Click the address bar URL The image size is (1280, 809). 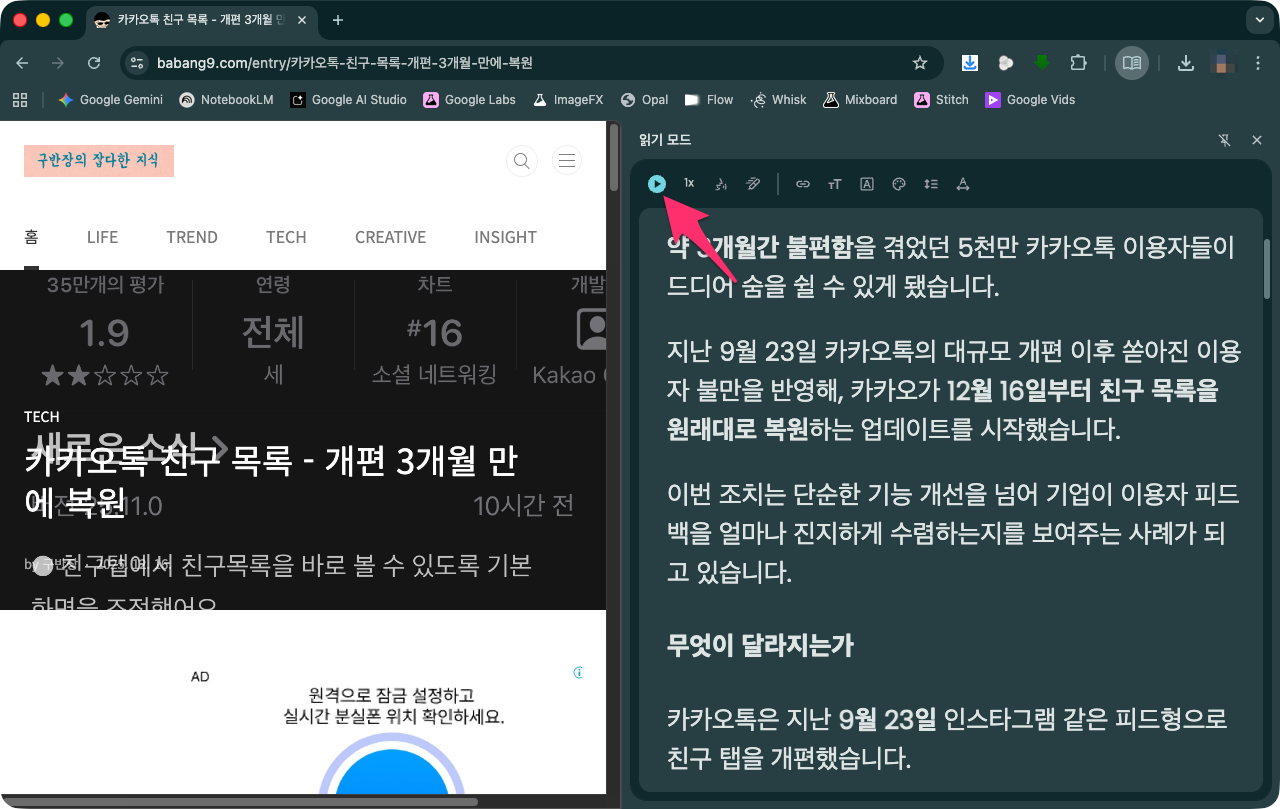point(345,63)
